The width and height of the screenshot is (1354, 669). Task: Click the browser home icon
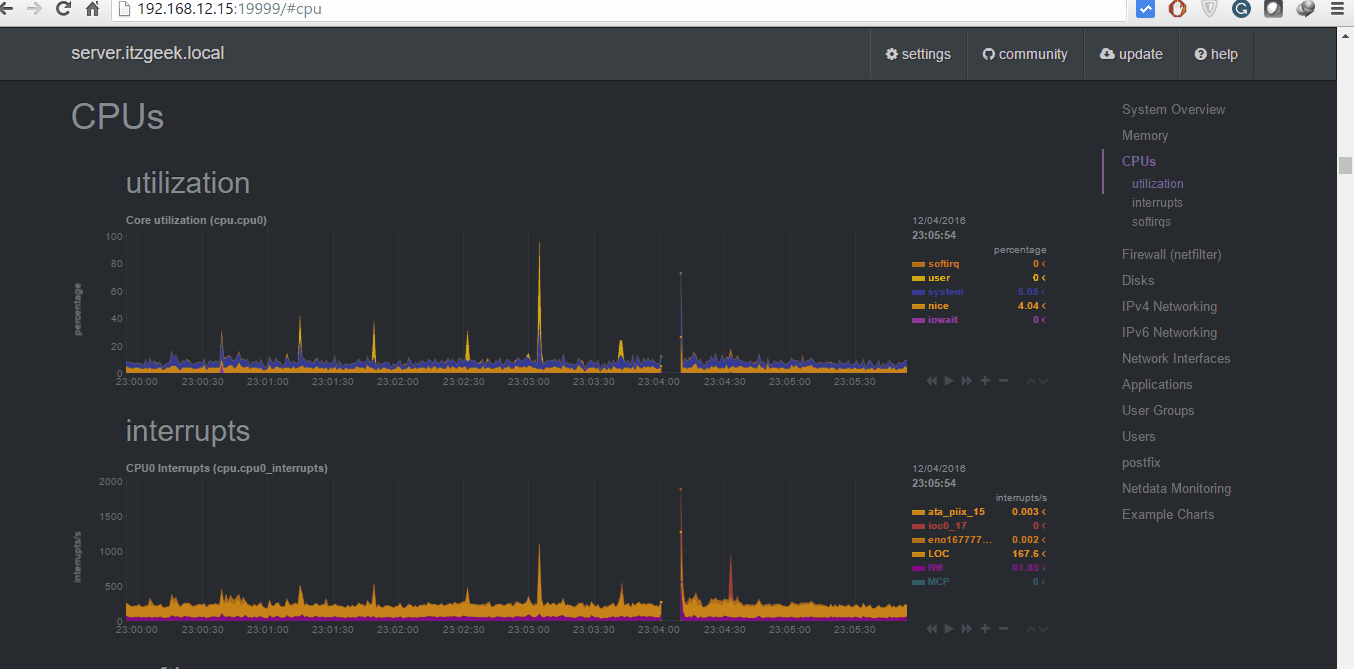91,8
